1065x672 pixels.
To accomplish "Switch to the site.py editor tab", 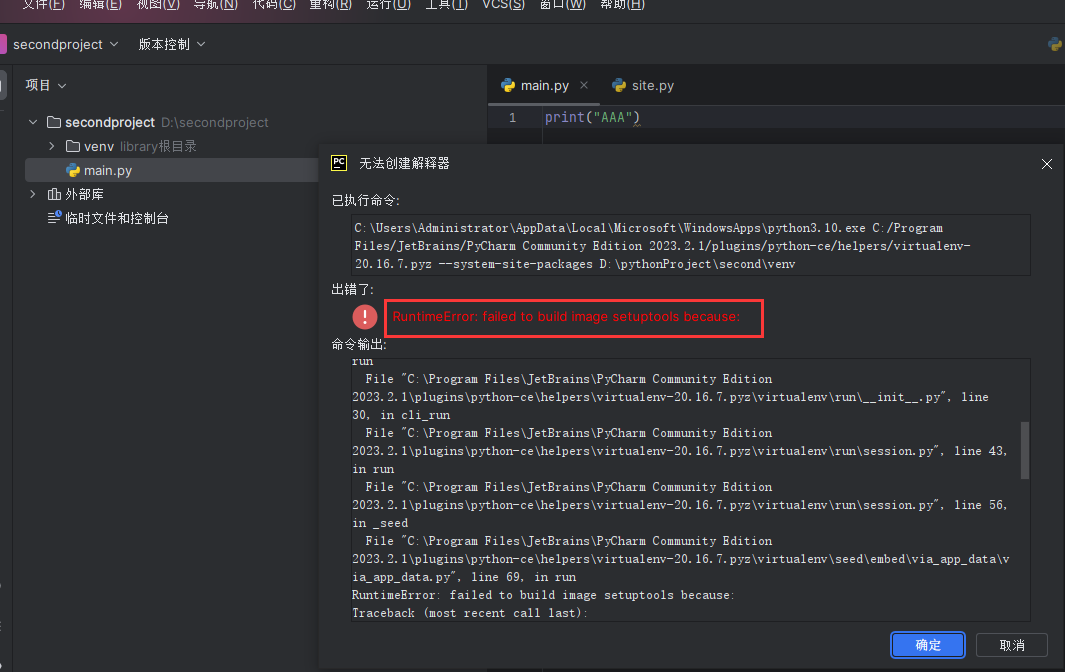I will point(643,86).
